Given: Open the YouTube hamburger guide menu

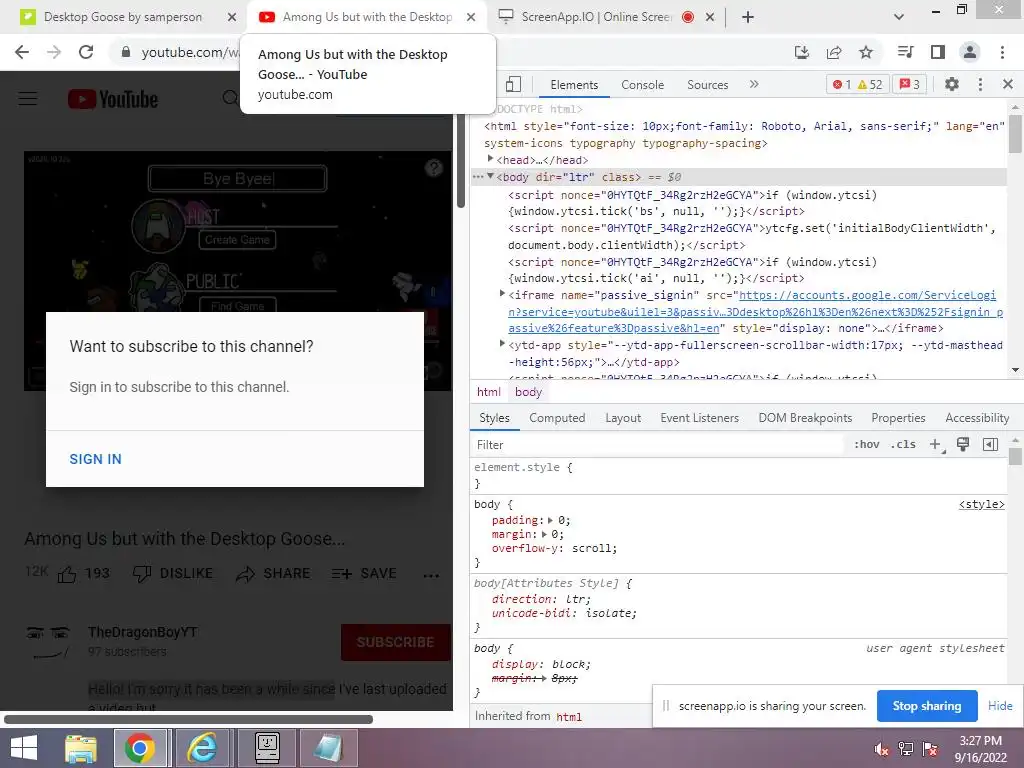Looking at the screenshot, I should point(27,99).
